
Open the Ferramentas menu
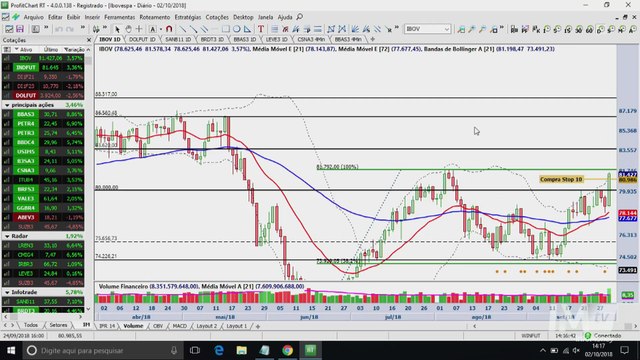coord(120,17)
